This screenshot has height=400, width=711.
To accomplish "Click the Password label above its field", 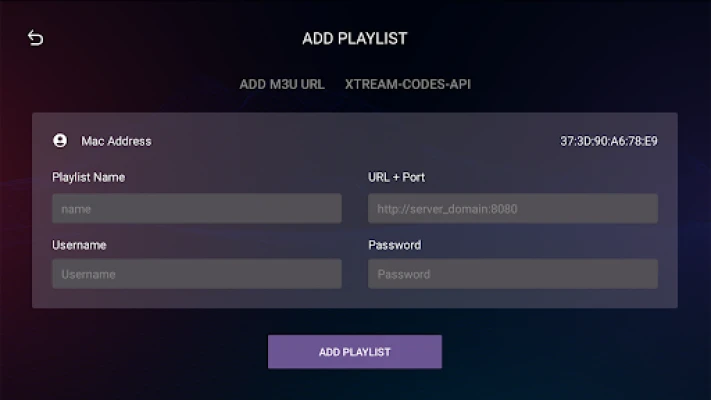I will (394, 245).
